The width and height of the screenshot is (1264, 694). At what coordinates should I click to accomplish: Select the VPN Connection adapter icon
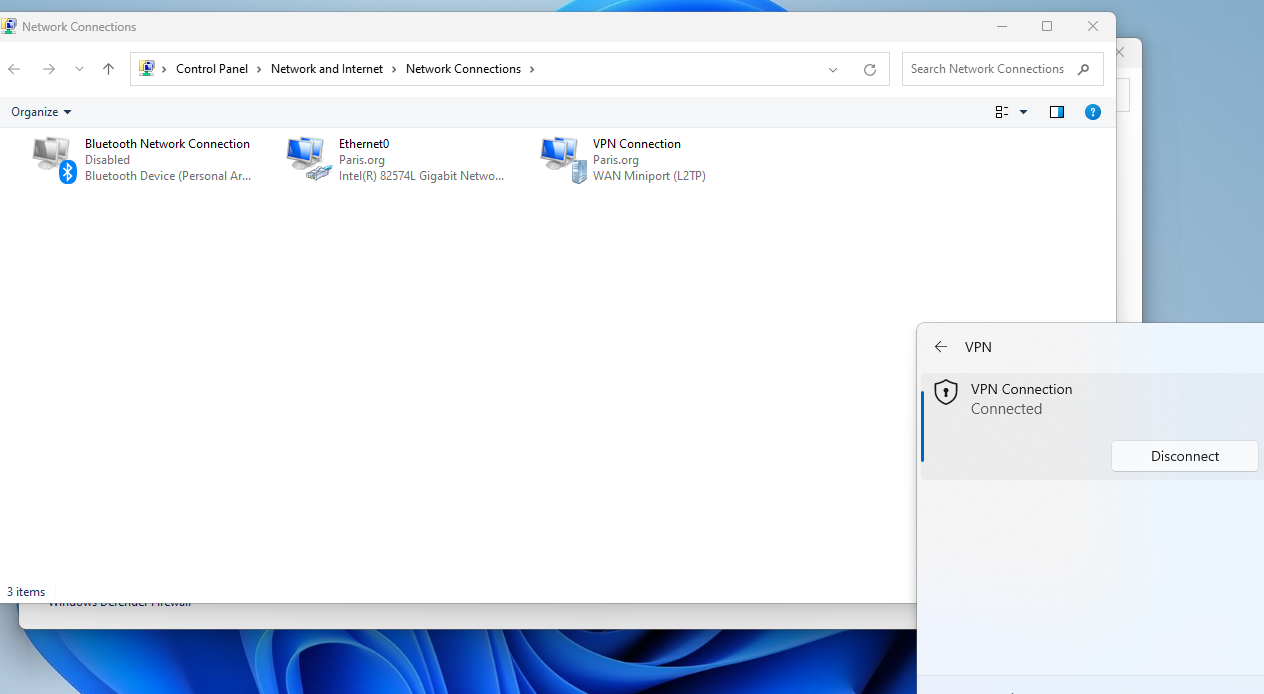(x=563, y=160)
